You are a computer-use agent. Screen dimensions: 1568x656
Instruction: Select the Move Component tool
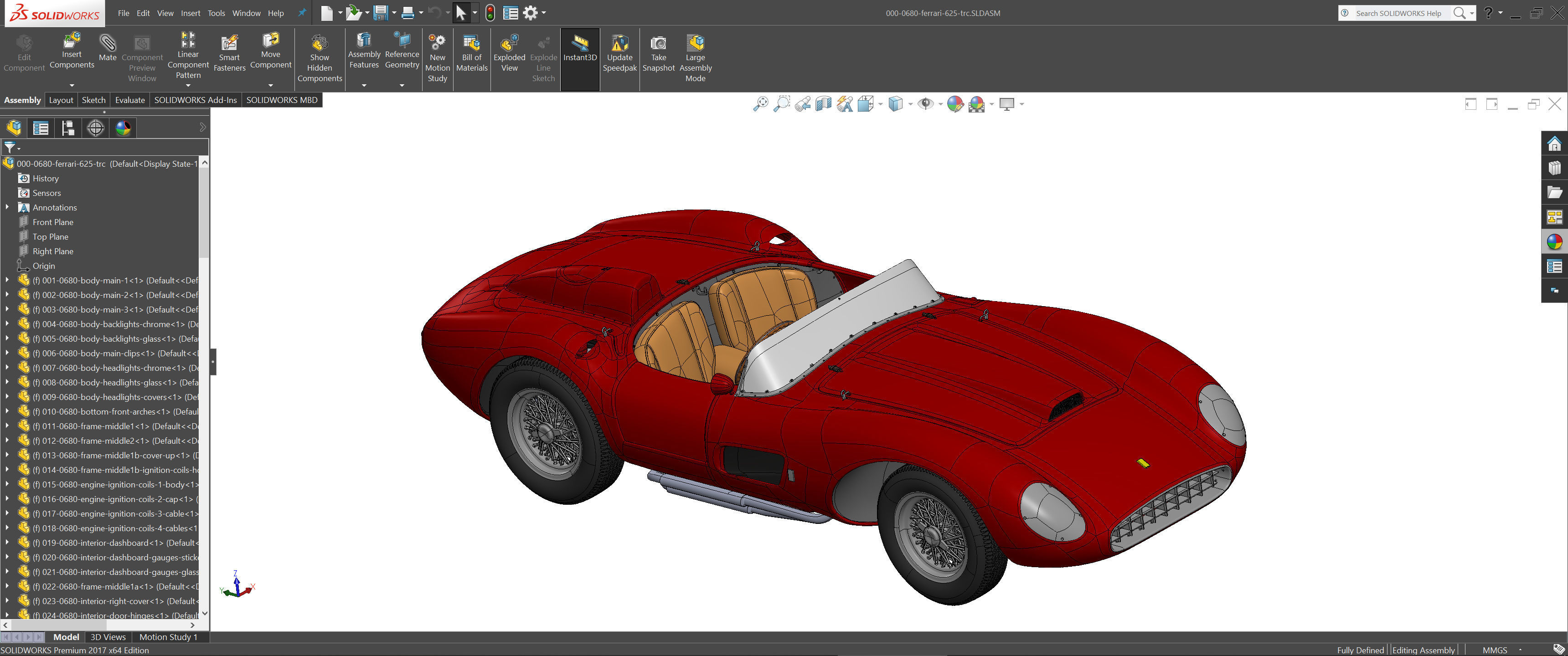[x=270, y=51]
